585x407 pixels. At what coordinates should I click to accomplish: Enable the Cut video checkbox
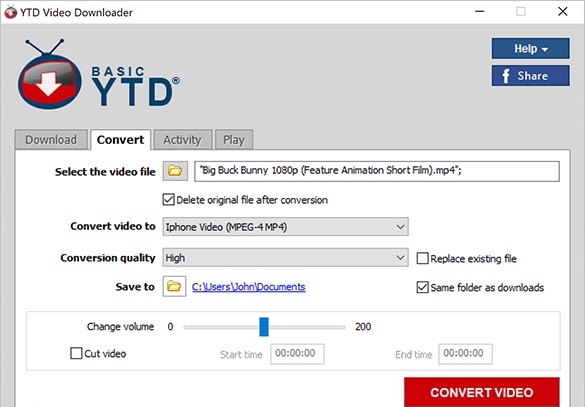point(76,353)
